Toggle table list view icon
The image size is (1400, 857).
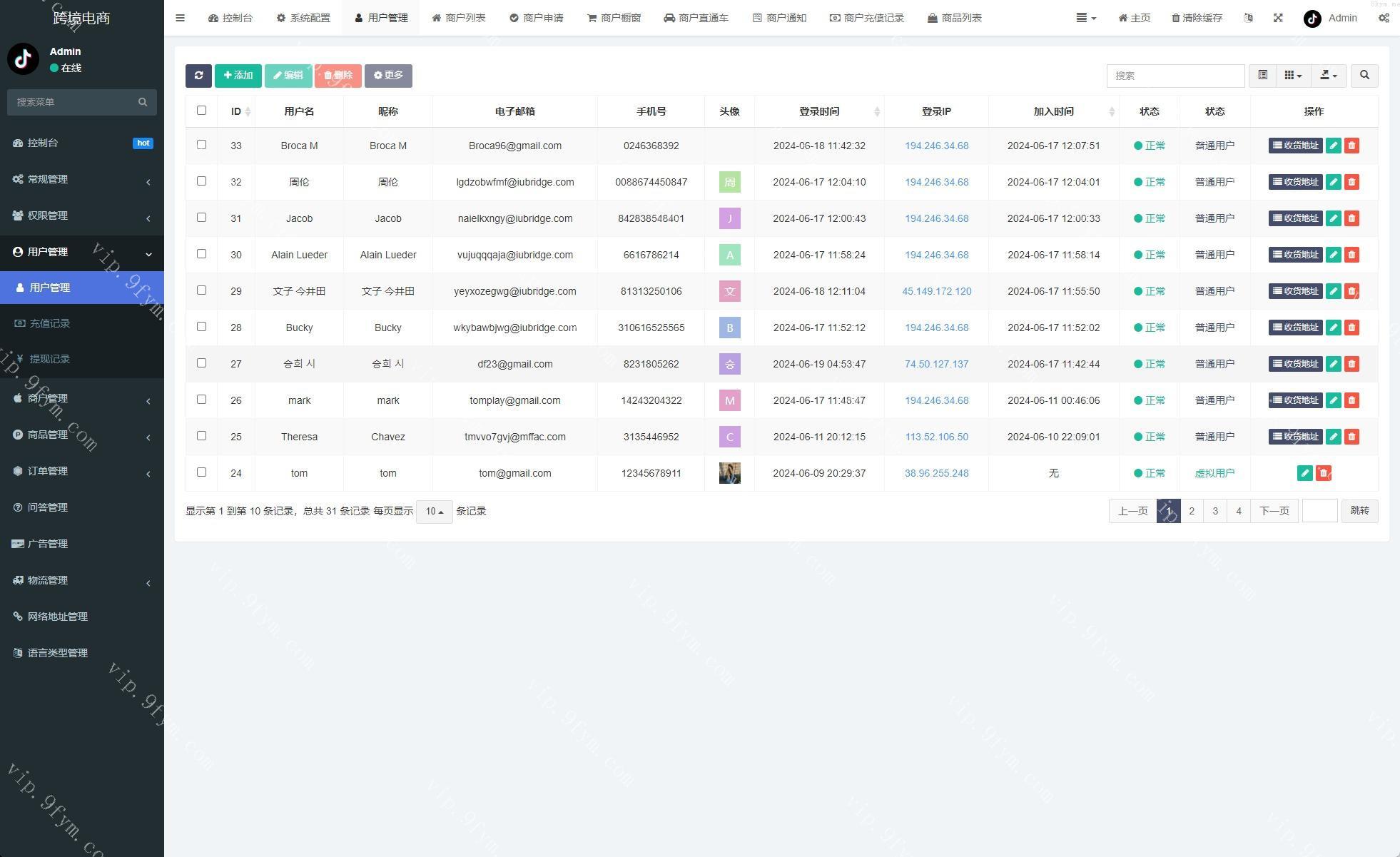(1262, 76)
